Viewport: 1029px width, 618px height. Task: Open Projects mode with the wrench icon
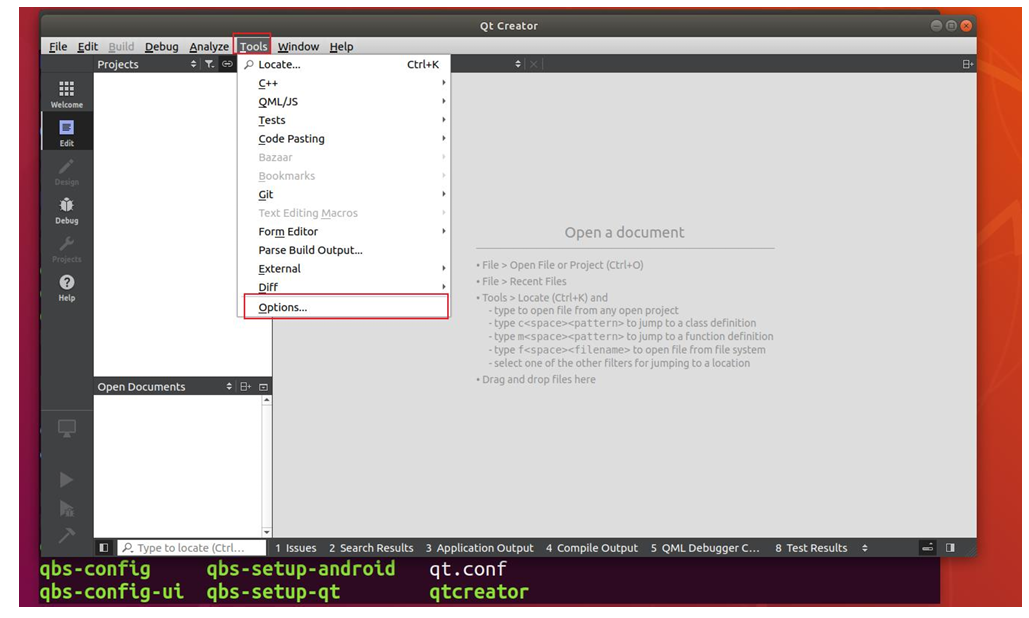[x=66, y=249]
